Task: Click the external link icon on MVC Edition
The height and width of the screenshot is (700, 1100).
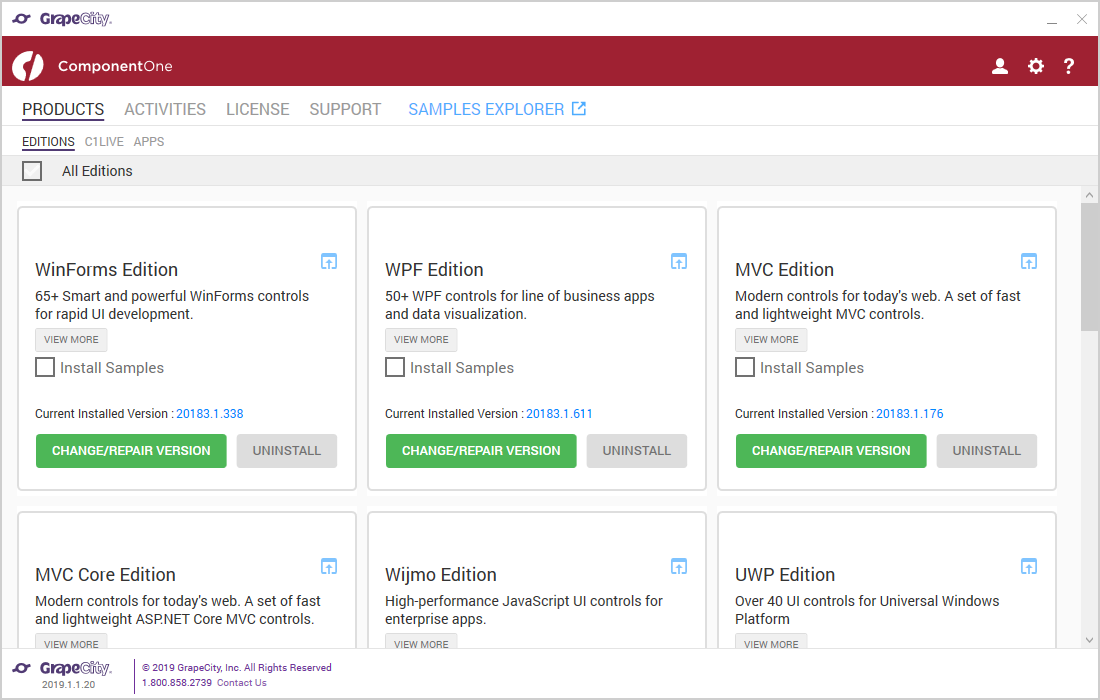Action: [1028, 262]
